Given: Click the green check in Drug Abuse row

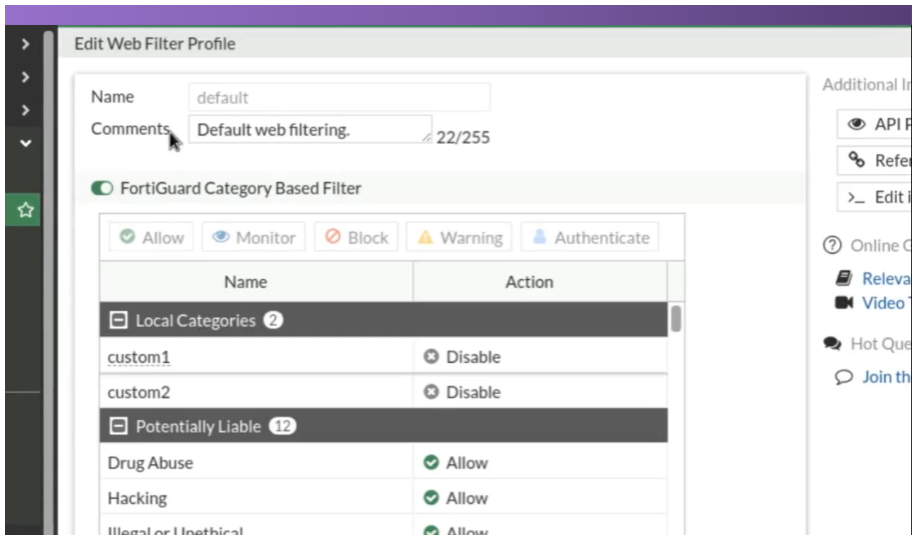Looking at the screenshot, I should (x=431, y=462).
